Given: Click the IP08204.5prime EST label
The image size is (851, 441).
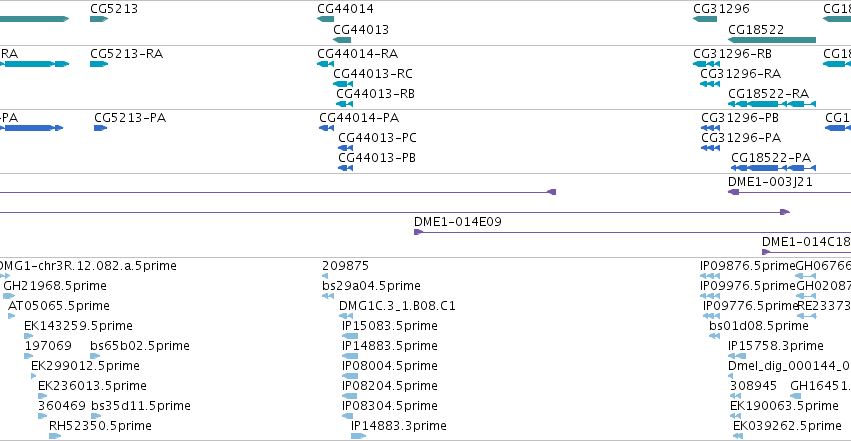Looking at the screenshot, I should coord(390,386).
